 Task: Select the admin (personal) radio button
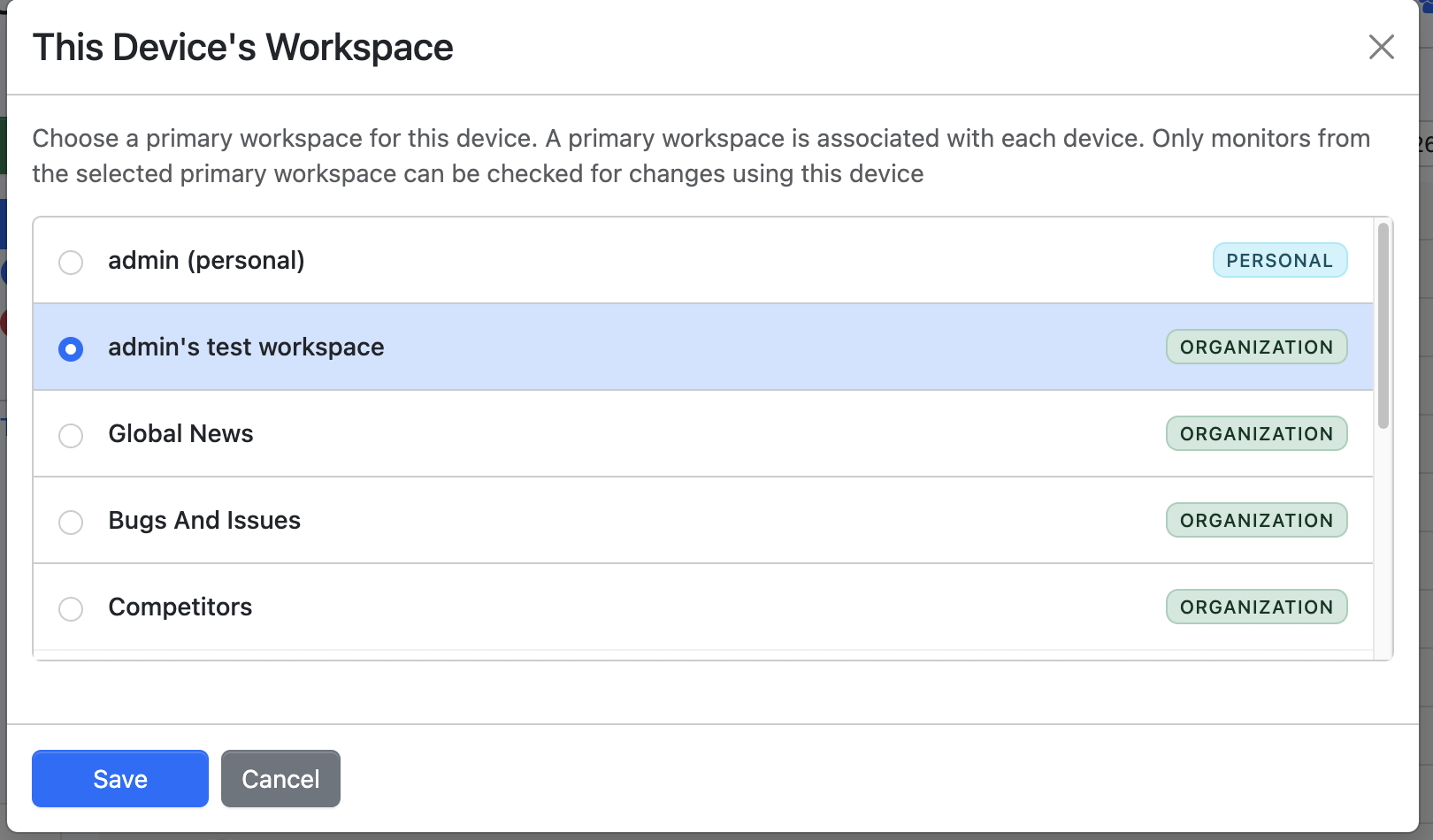click(x=71, y=262)
